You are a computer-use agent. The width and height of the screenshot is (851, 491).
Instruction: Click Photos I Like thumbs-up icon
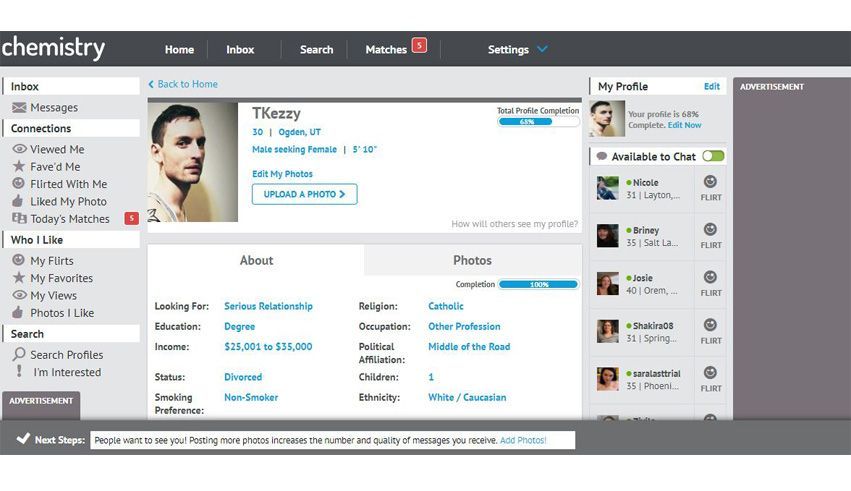coord(18,313)
